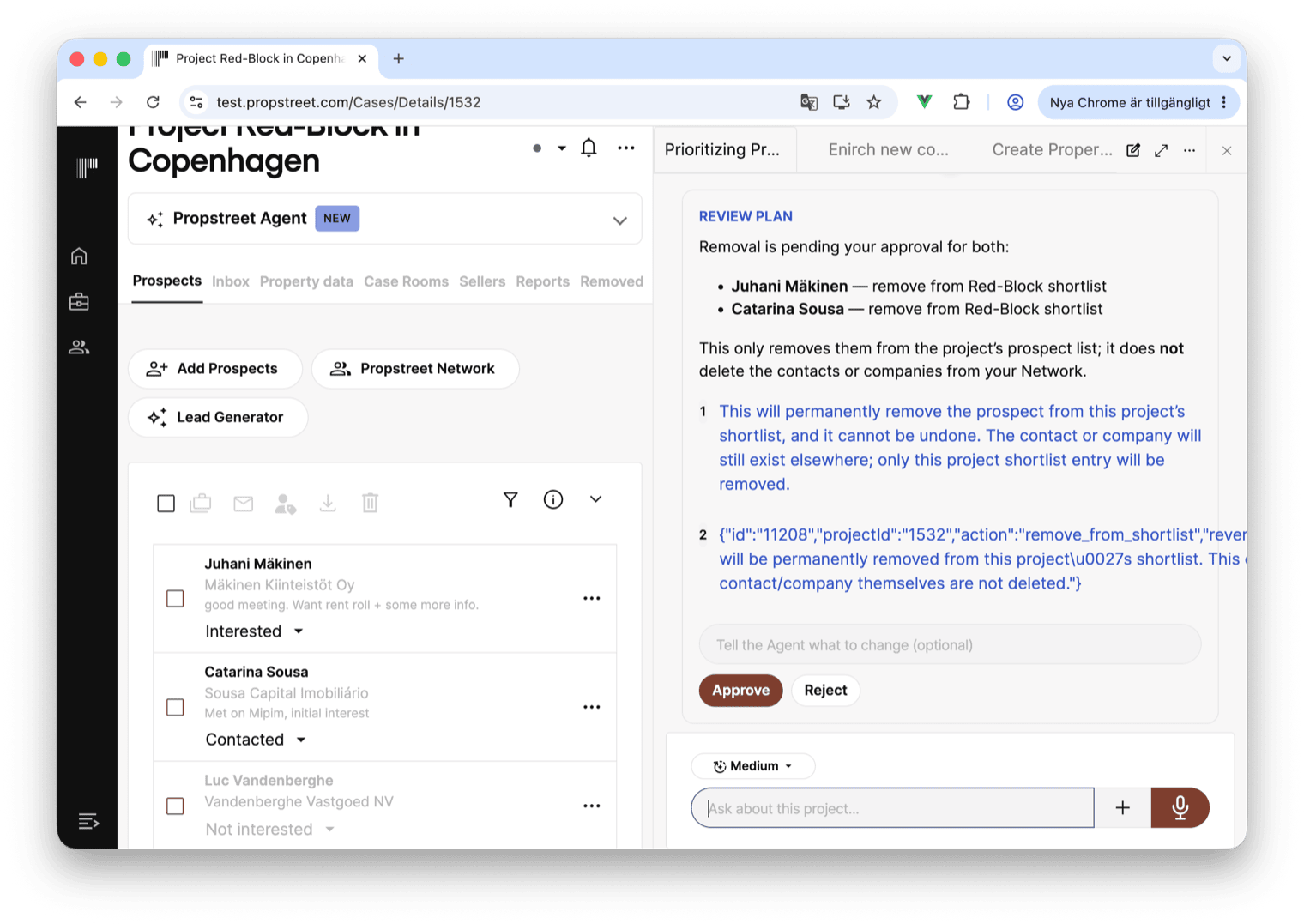The height and width of the screenshot is (924, 1304).
Task: Click the Add Prospects button
Action: [x=215, y=369]
